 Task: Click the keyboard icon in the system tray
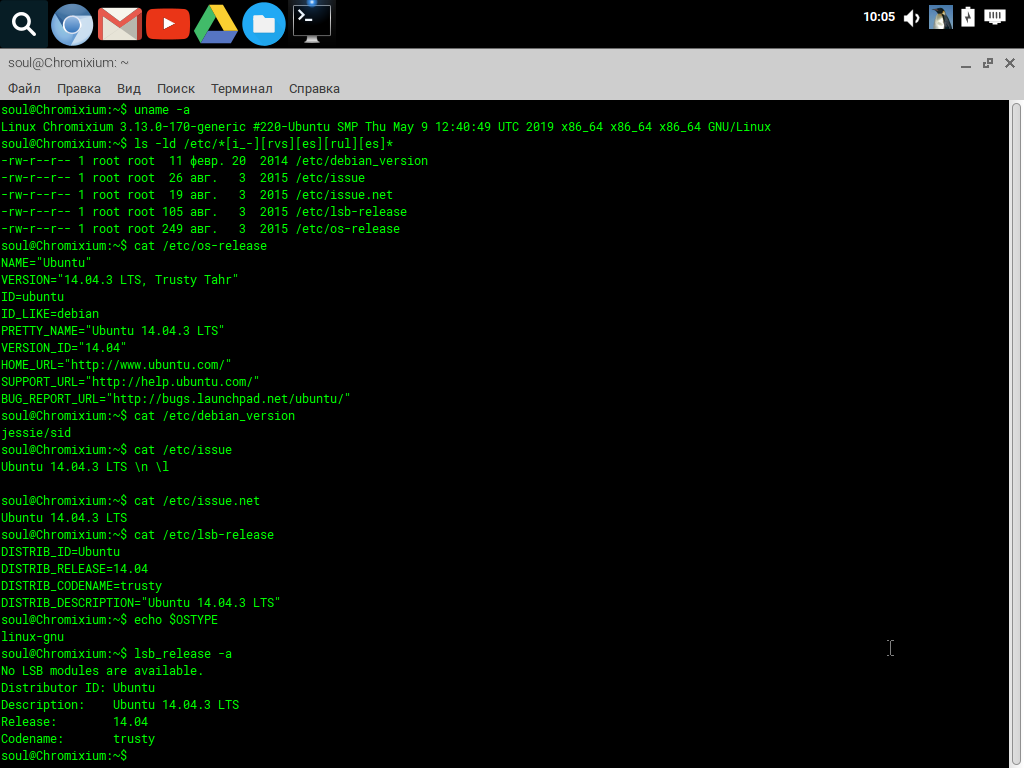coord(995,17)
